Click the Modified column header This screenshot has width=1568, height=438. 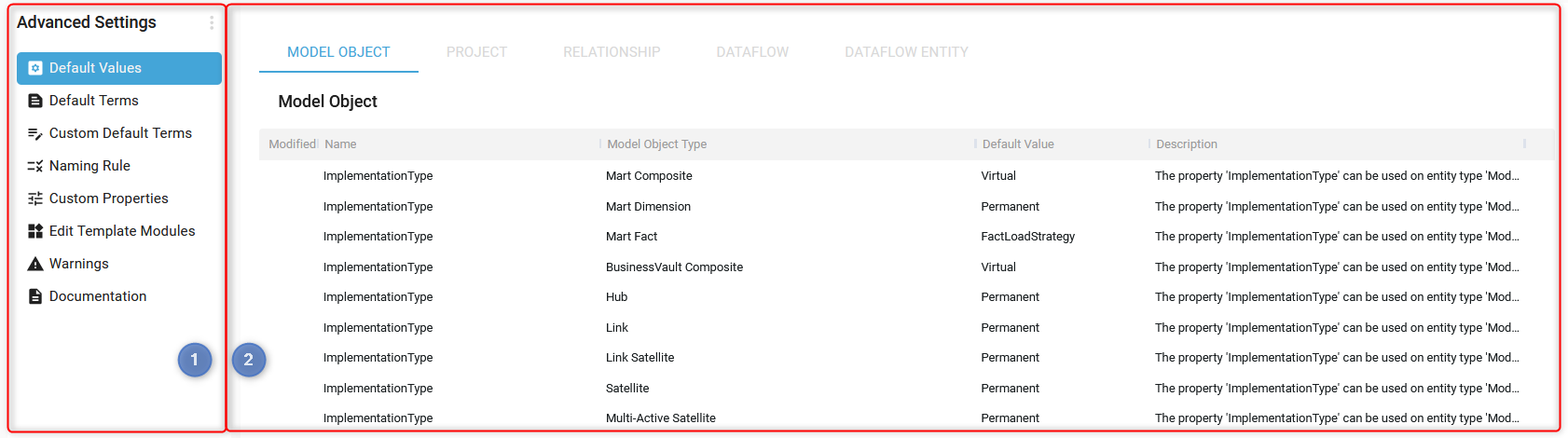292,144
